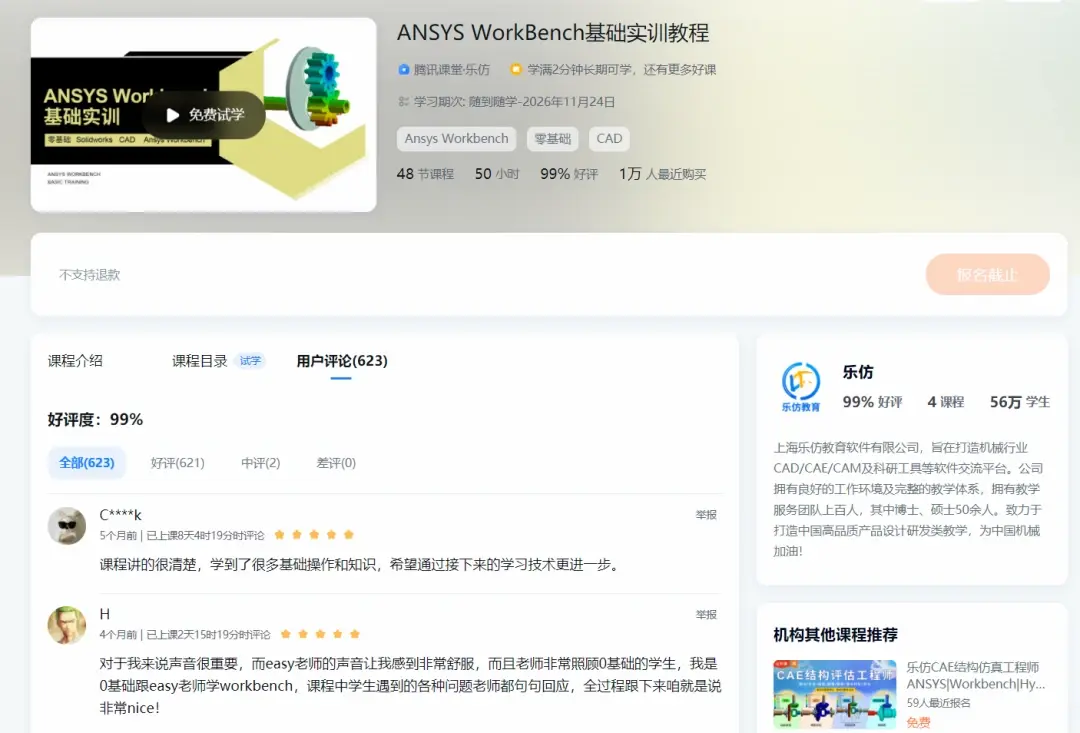Click the 试学 badge beside 课程目录
The height and width of the screenshot is (733, 1080).
250,360
